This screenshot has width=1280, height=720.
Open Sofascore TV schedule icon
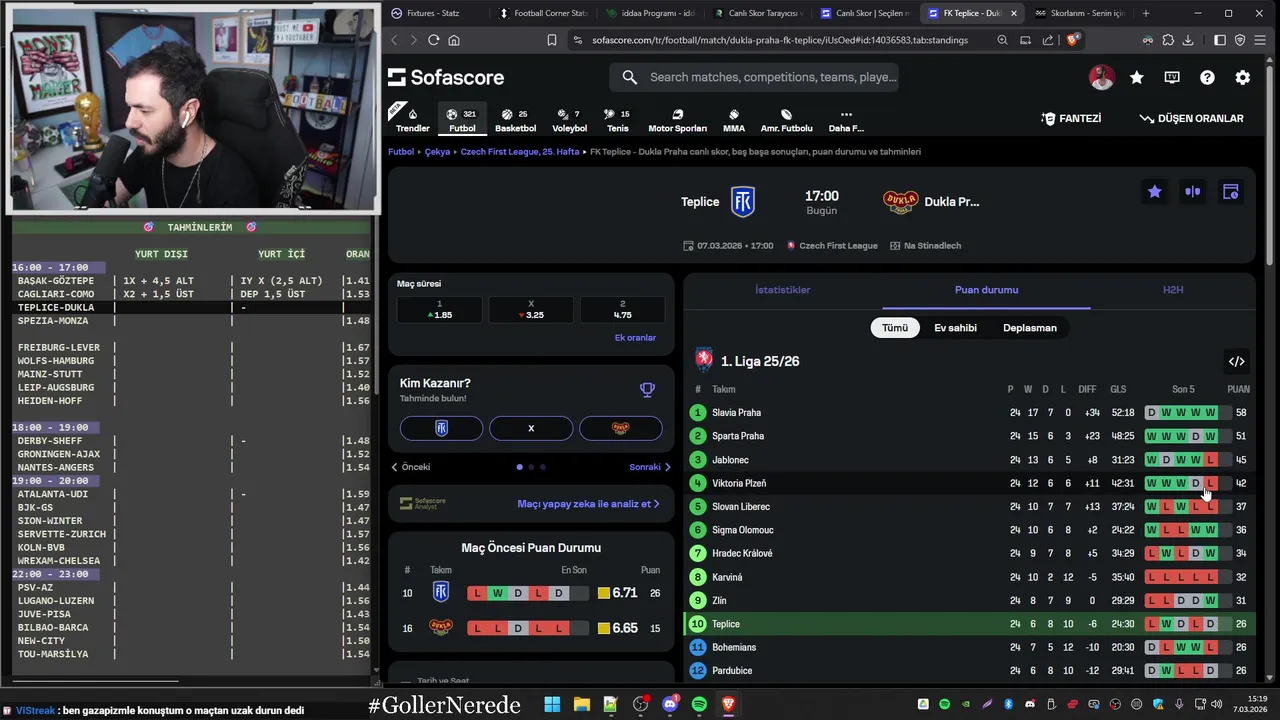[x=1172, y=77]
